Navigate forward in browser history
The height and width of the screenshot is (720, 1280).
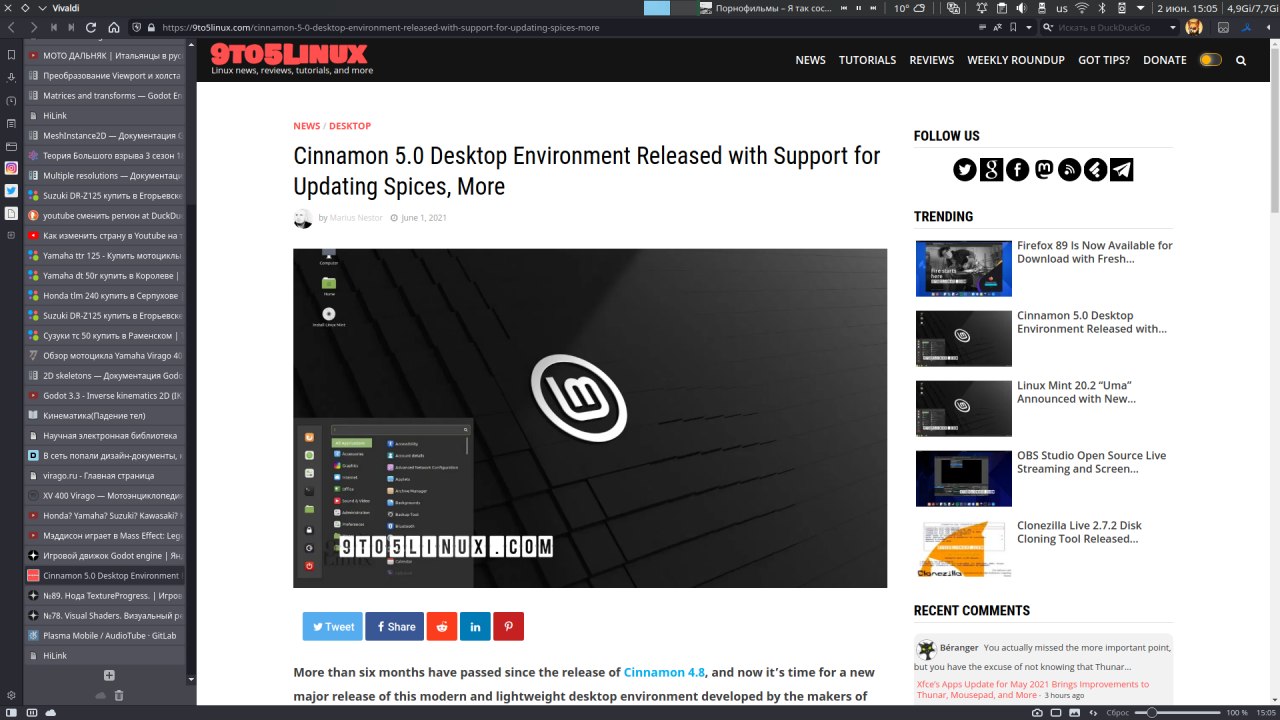click(33, 28)
